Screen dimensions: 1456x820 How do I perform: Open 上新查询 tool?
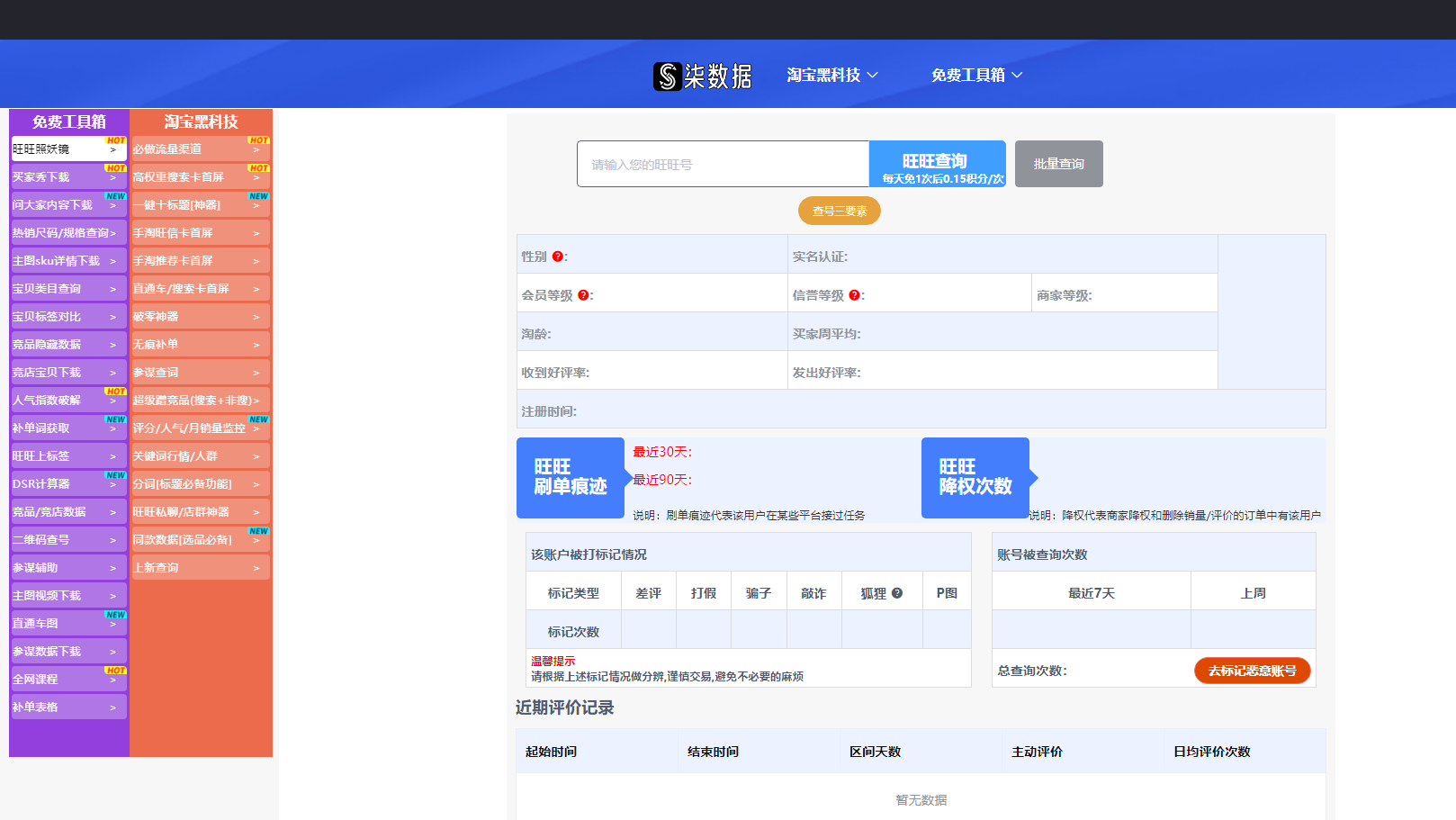201,567
